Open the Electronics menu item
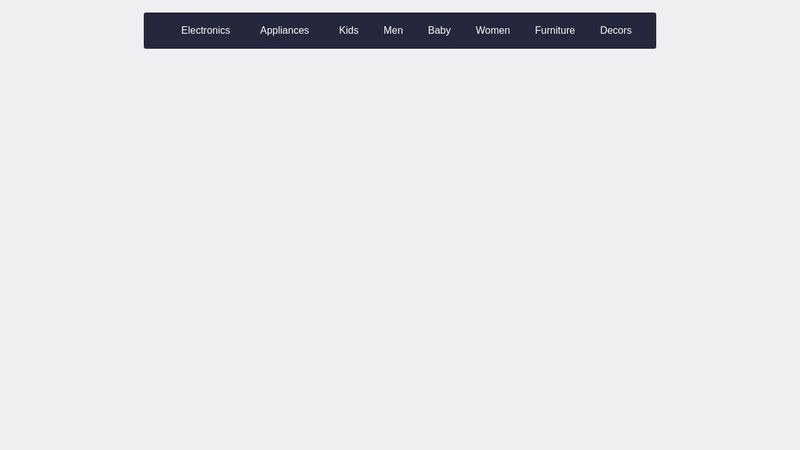Screen dimensions: 800x450 click(x=205, y=31)
